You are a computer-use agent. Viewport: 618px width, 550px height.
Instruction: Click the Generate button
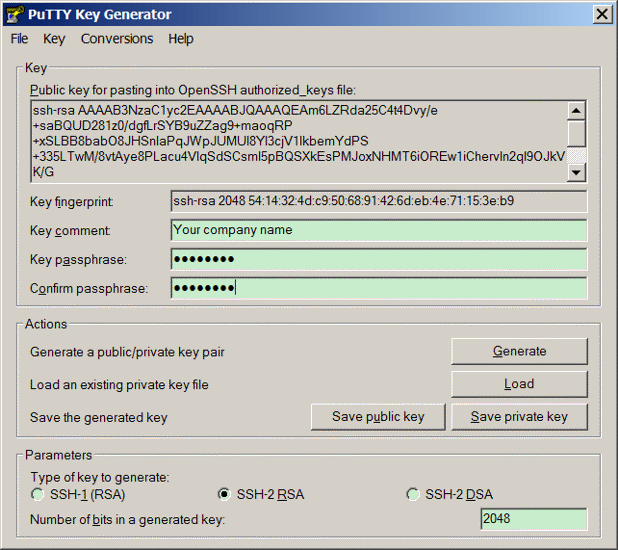click(x=519, y=351)
